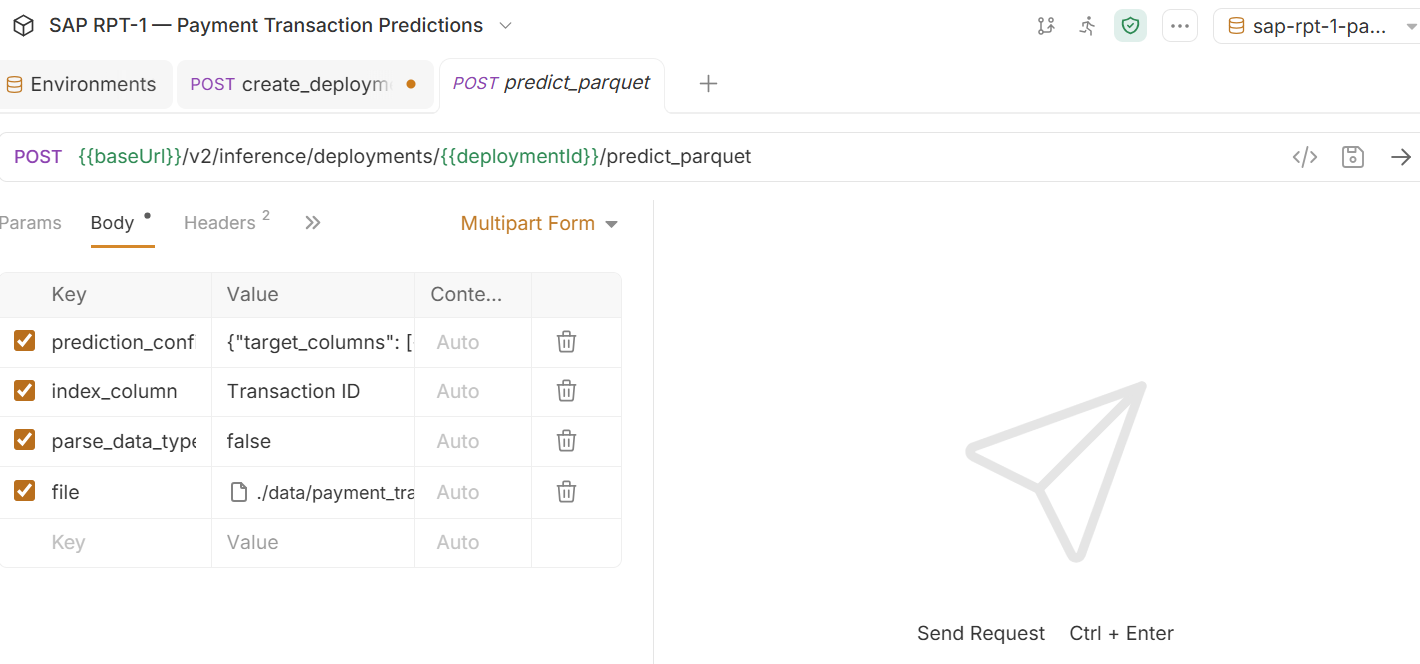
Task: Click the green shield icon
Action: pos(1130,26)
